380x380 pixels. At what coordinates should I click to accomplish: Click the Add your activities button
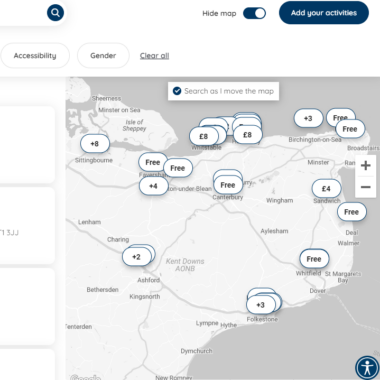pos(324,13)
